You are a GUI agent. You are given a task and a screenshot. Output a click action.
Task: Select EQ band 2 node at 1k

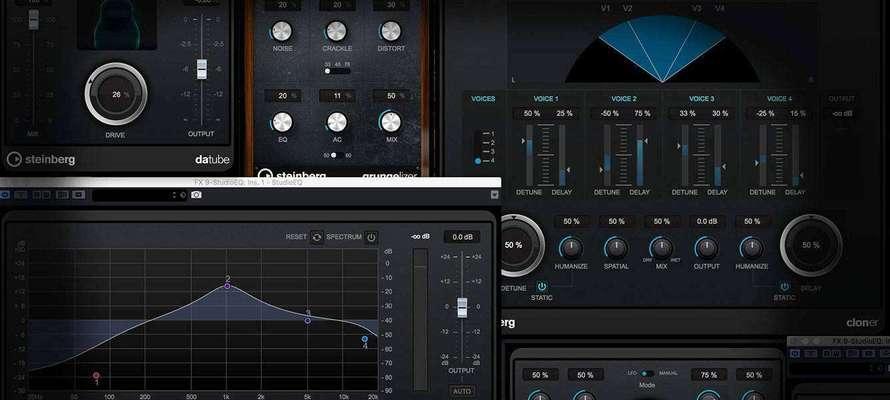227,287
